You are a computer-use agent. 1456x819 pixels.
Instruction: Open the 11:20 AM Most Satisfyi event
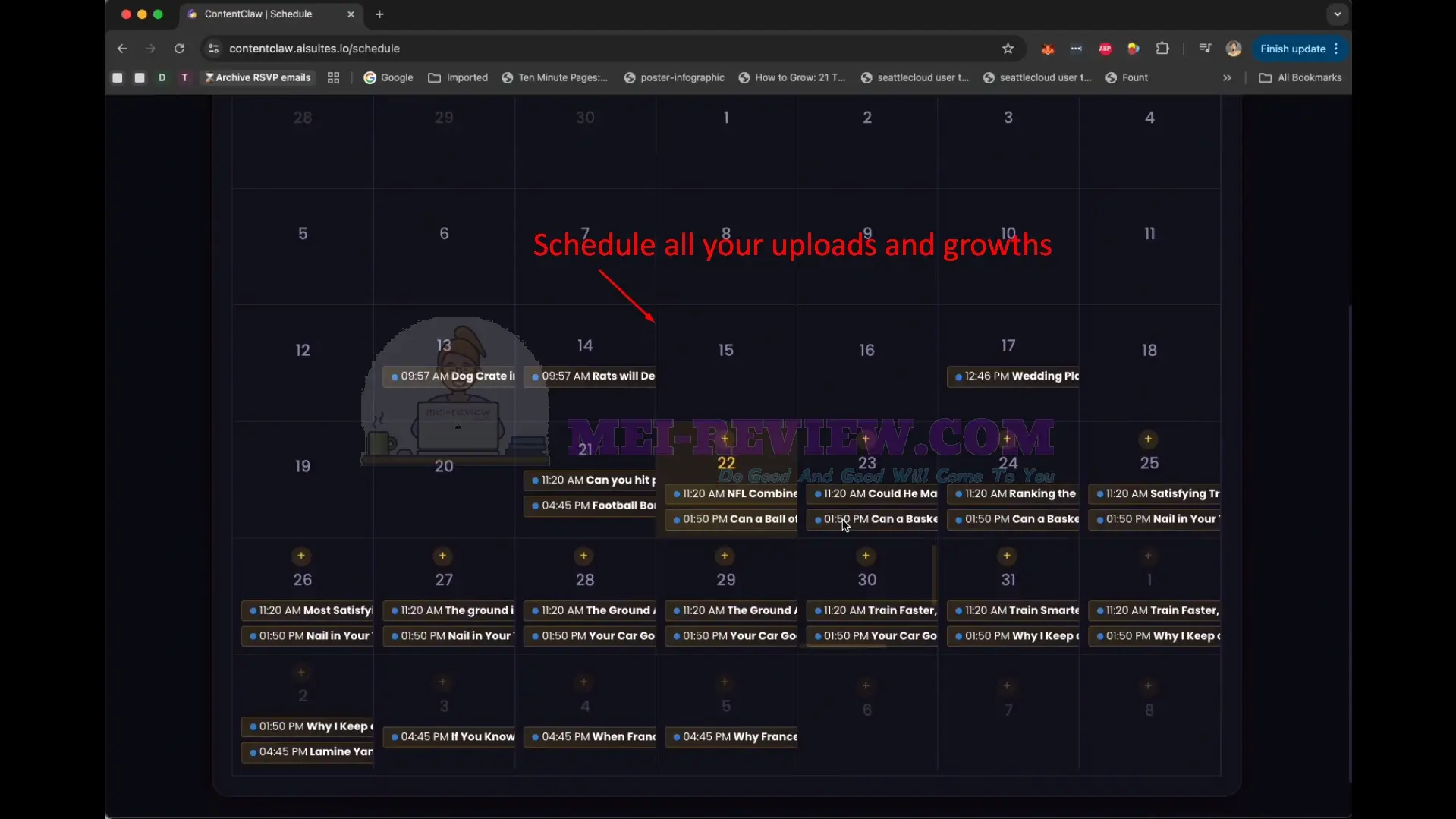[308, 611]
